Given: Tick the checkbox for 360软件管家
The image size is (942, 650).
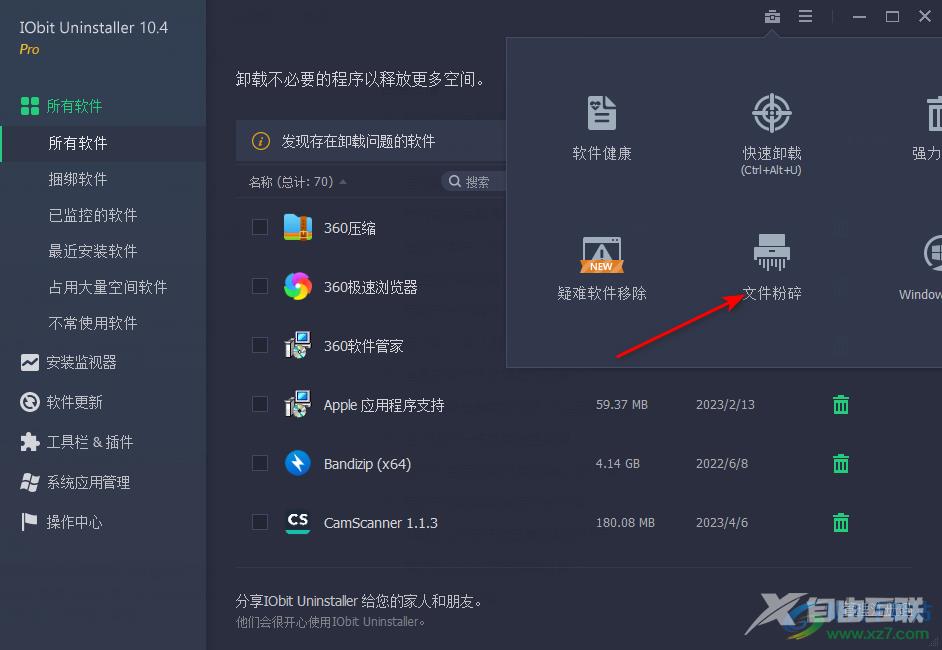Looking at the screenshot, I should (260, 345).
